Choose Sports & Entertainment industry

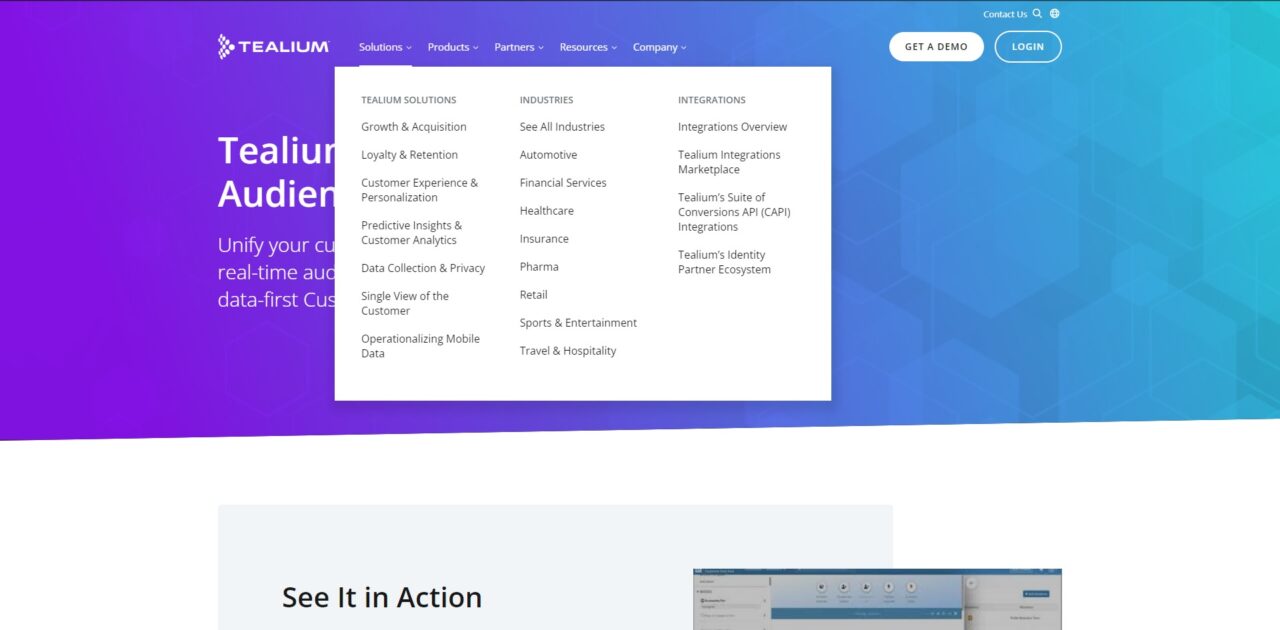(578, 323)
